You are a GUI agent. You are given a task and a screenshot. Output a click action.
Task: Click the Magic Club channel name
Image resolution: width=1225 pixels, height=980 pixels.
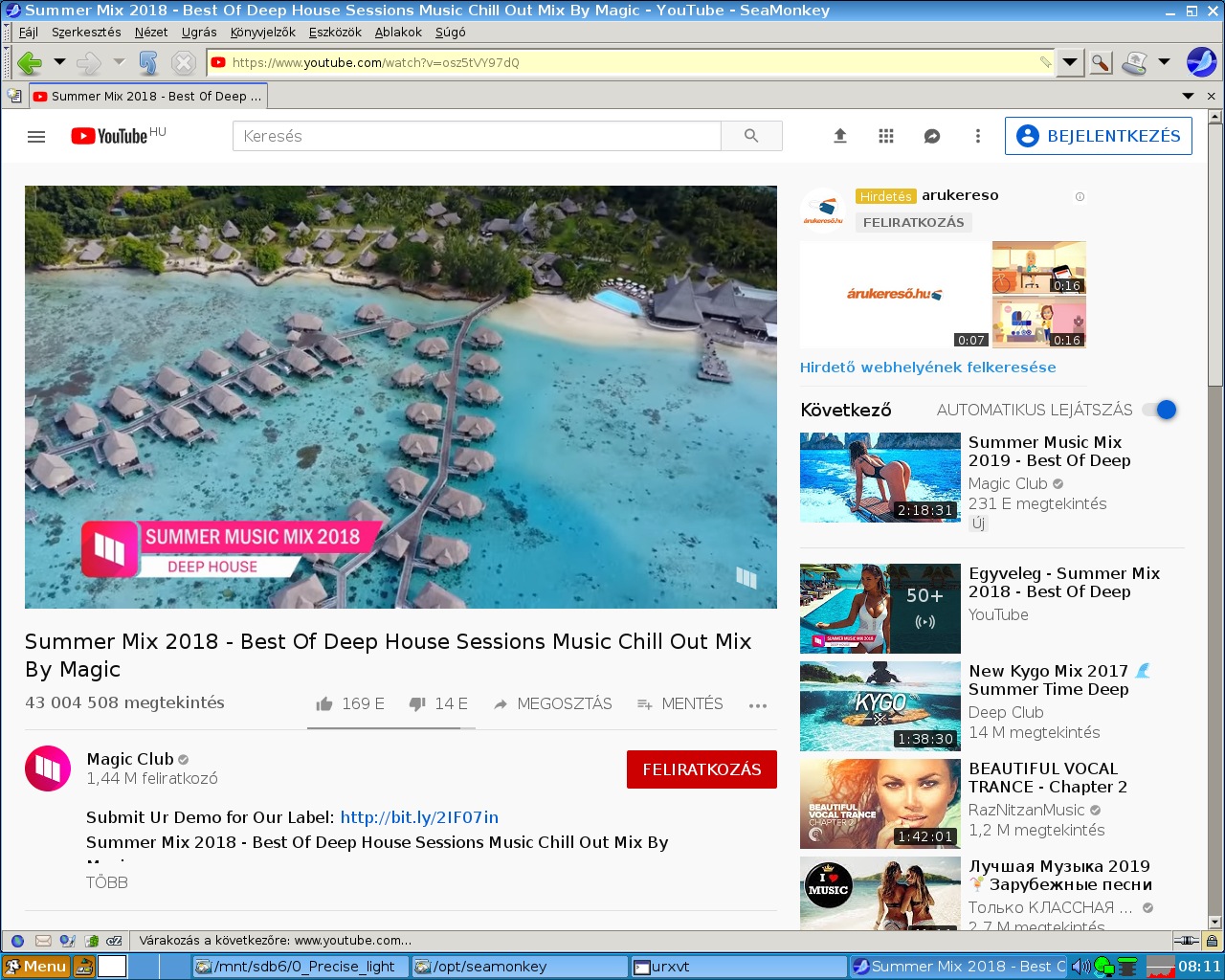(x=130, y=759)
